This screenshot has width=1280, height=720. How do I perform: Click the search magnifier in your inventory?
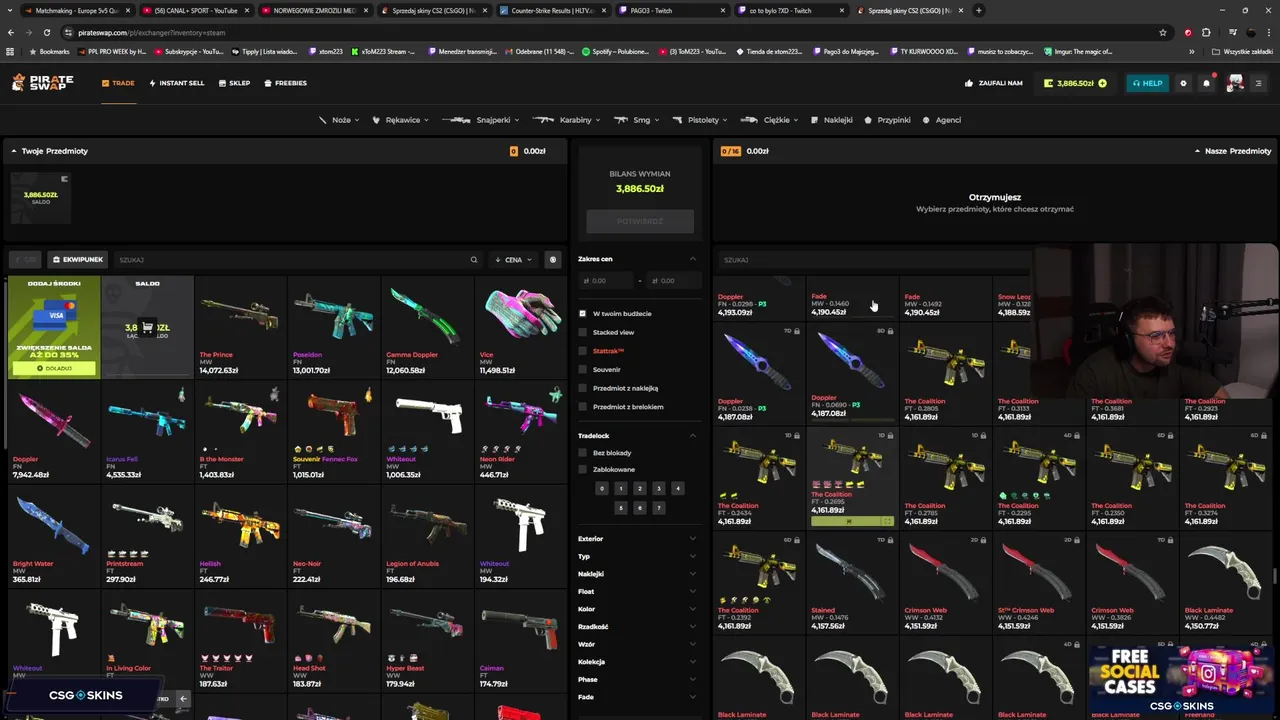tap(474, 260)
